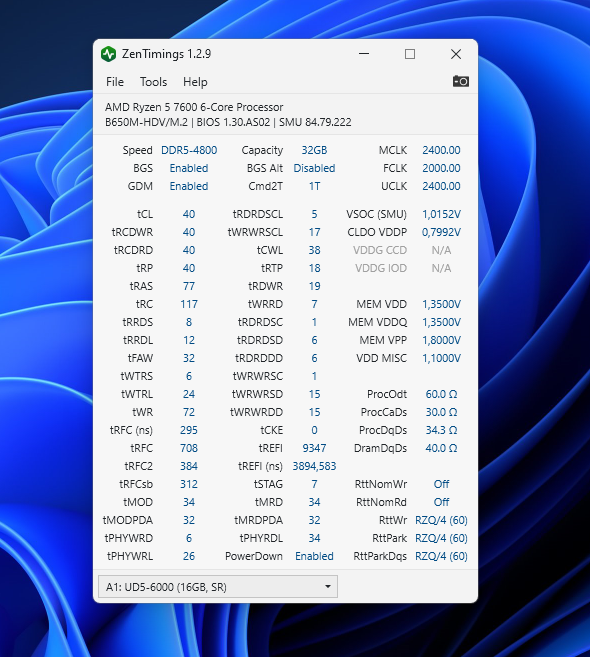Click the tCWL value 38
The height and width of the screenshot is (657, 590).
(314, 250)
